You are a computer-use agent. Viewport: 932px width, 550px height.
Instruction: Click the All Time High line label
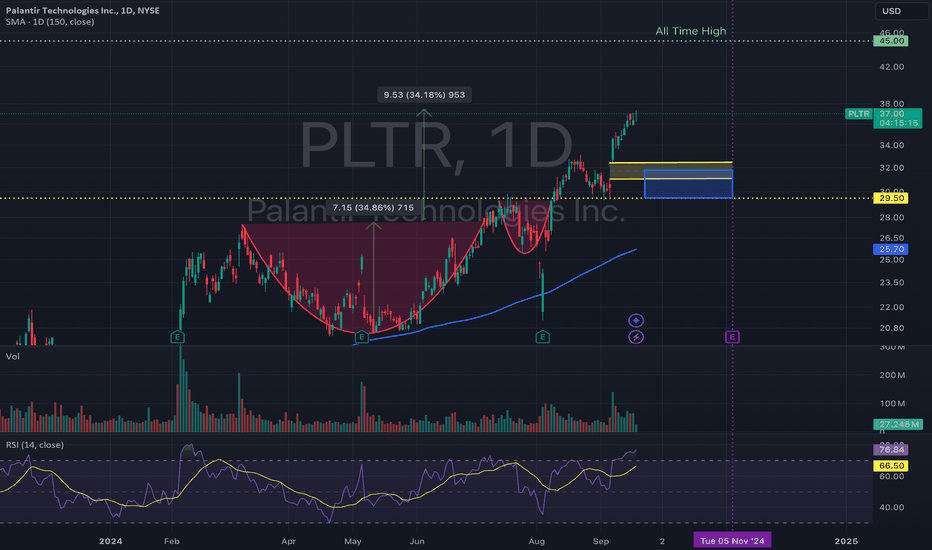pos(691,31)
